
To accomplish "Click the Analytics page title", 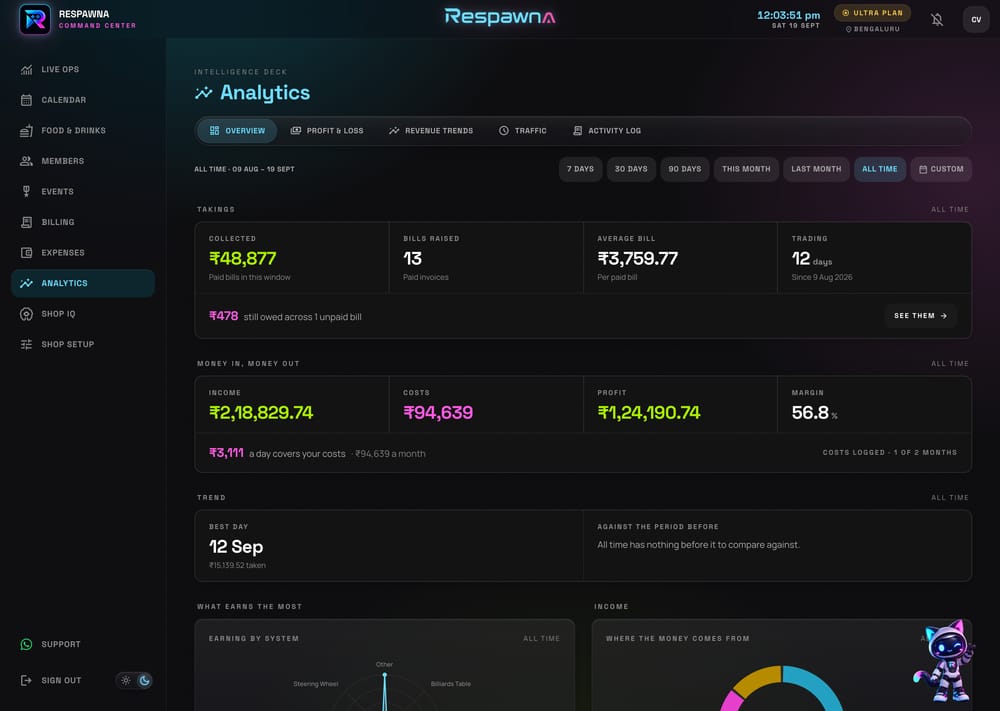I will (265, 93).
